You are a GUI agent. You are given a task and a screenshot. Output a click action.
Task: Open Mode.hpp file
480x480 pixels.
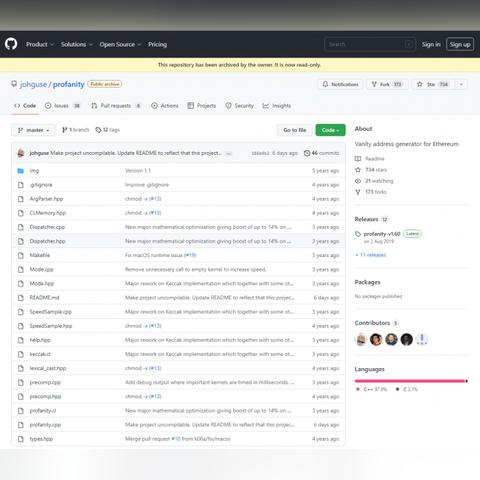(x=42, y=283)
